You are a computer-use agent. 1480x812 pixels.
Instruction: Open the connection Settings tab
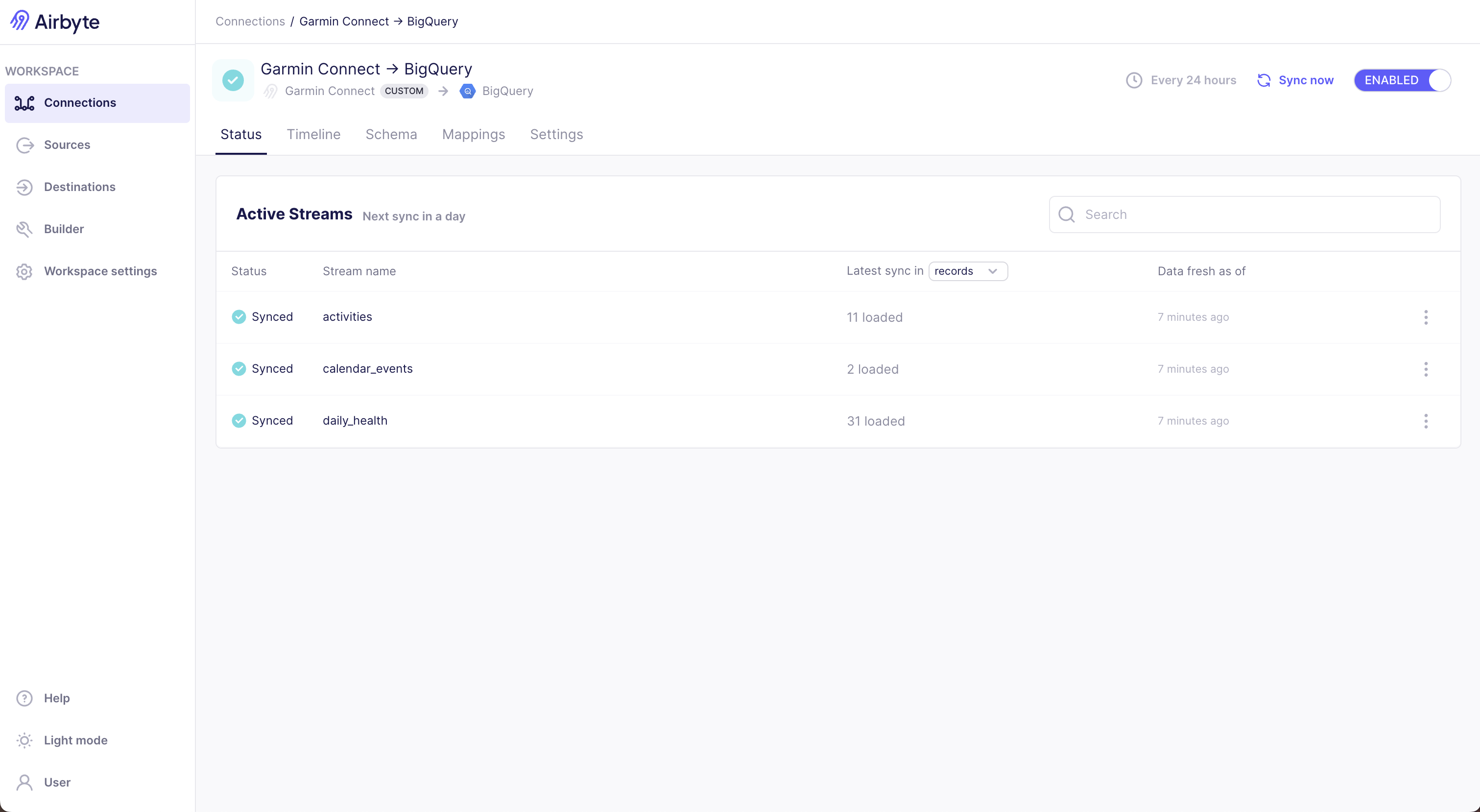pos(557,135)
